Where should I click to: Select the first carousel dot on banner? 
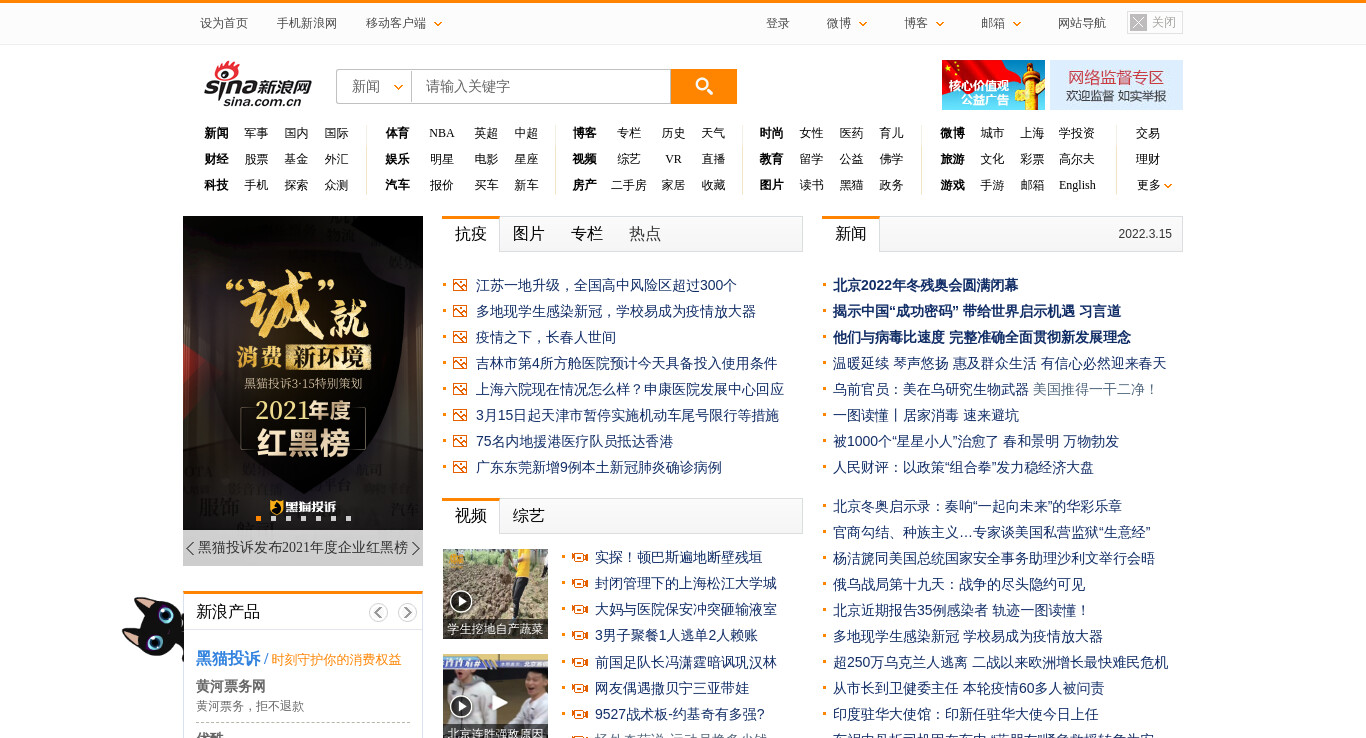[x=258, y=518]
